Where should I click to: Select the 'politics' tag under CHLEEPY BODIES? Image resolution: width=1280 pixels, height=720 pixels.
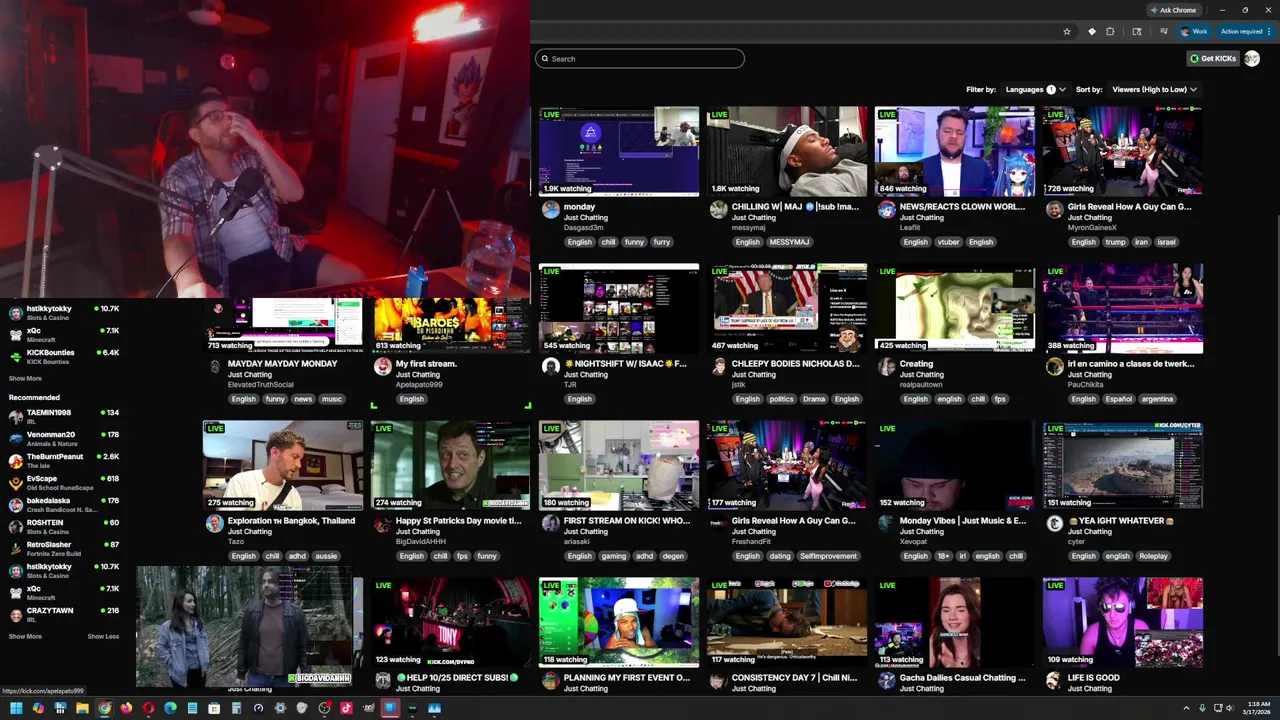click(781, 399)
